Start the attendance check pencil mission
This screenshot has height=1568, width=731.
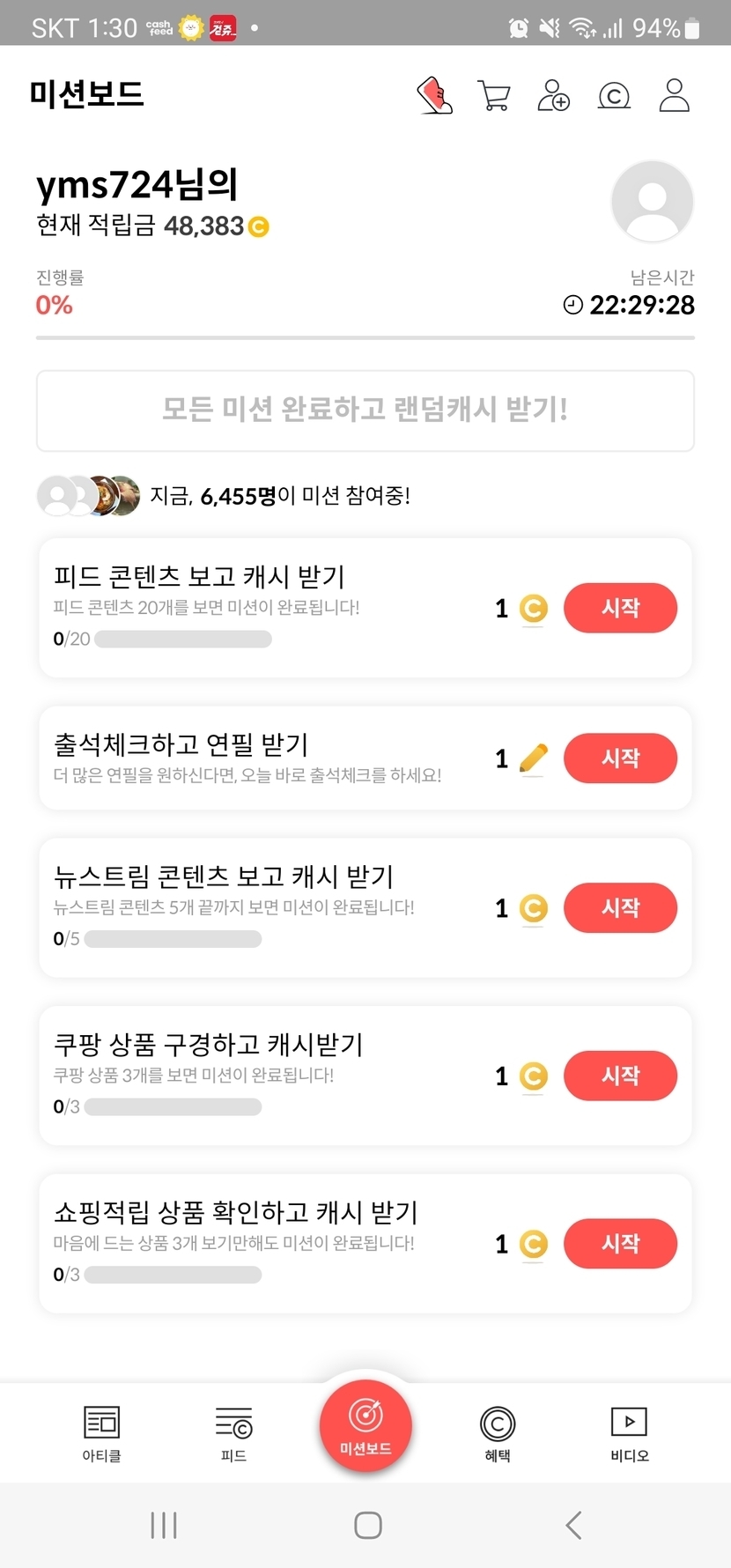coord(620,758)
